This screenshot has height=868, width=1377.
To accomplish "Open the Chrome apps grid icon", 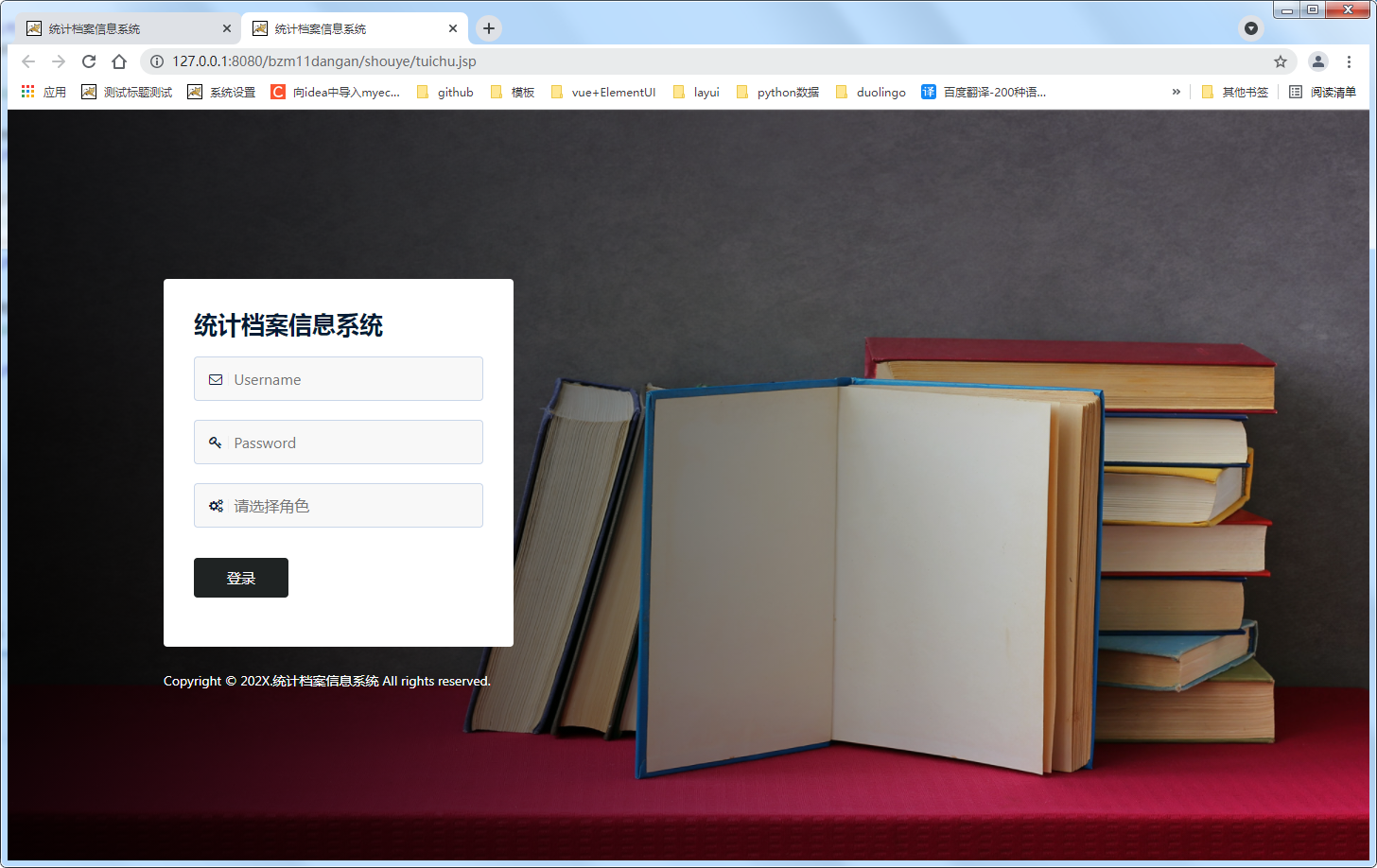I will [26, 92].
